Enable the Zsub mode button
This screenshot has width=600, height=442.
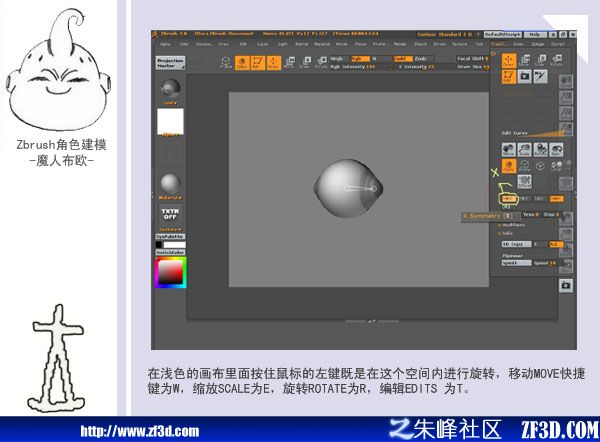pyautogui.click(x=422, y=59)
